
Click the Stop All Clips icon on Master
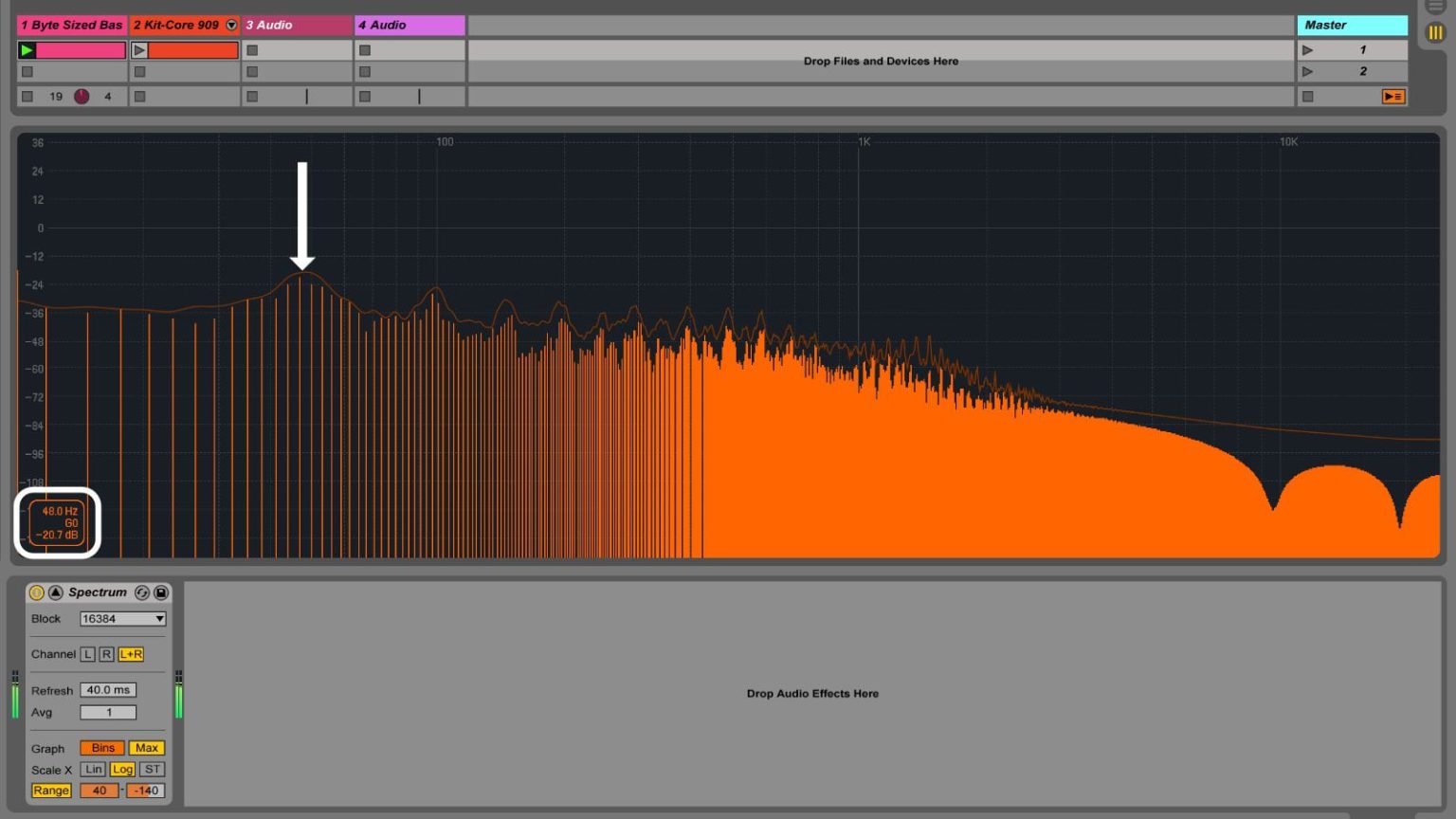(x=1308, y=96)
